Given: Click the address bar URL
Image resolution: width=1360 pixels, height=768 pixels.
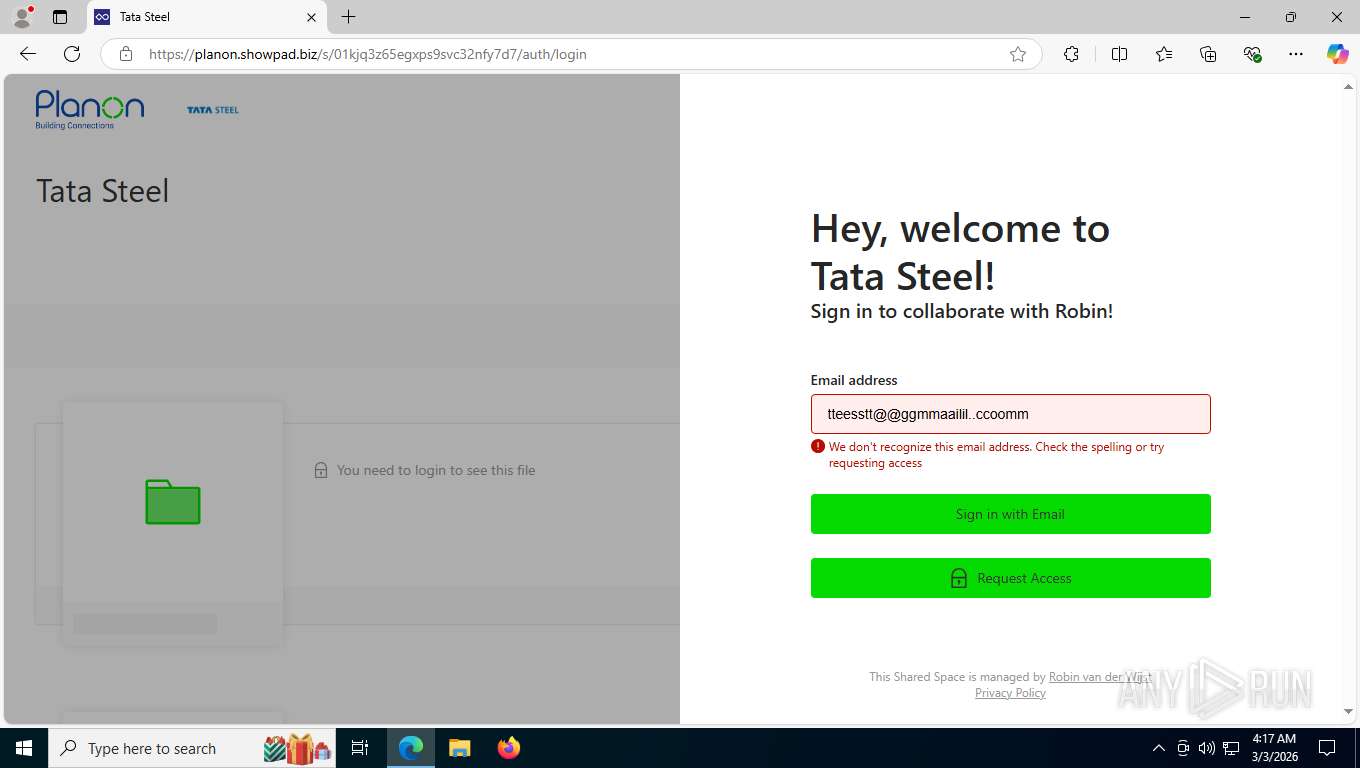Looking at the screenshot, I should 367,54.
